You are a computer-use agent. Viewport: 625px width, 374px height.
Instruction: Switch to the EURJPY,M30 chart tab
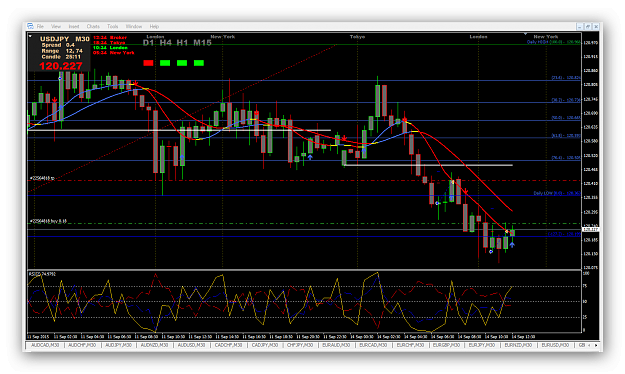point(482,345)
